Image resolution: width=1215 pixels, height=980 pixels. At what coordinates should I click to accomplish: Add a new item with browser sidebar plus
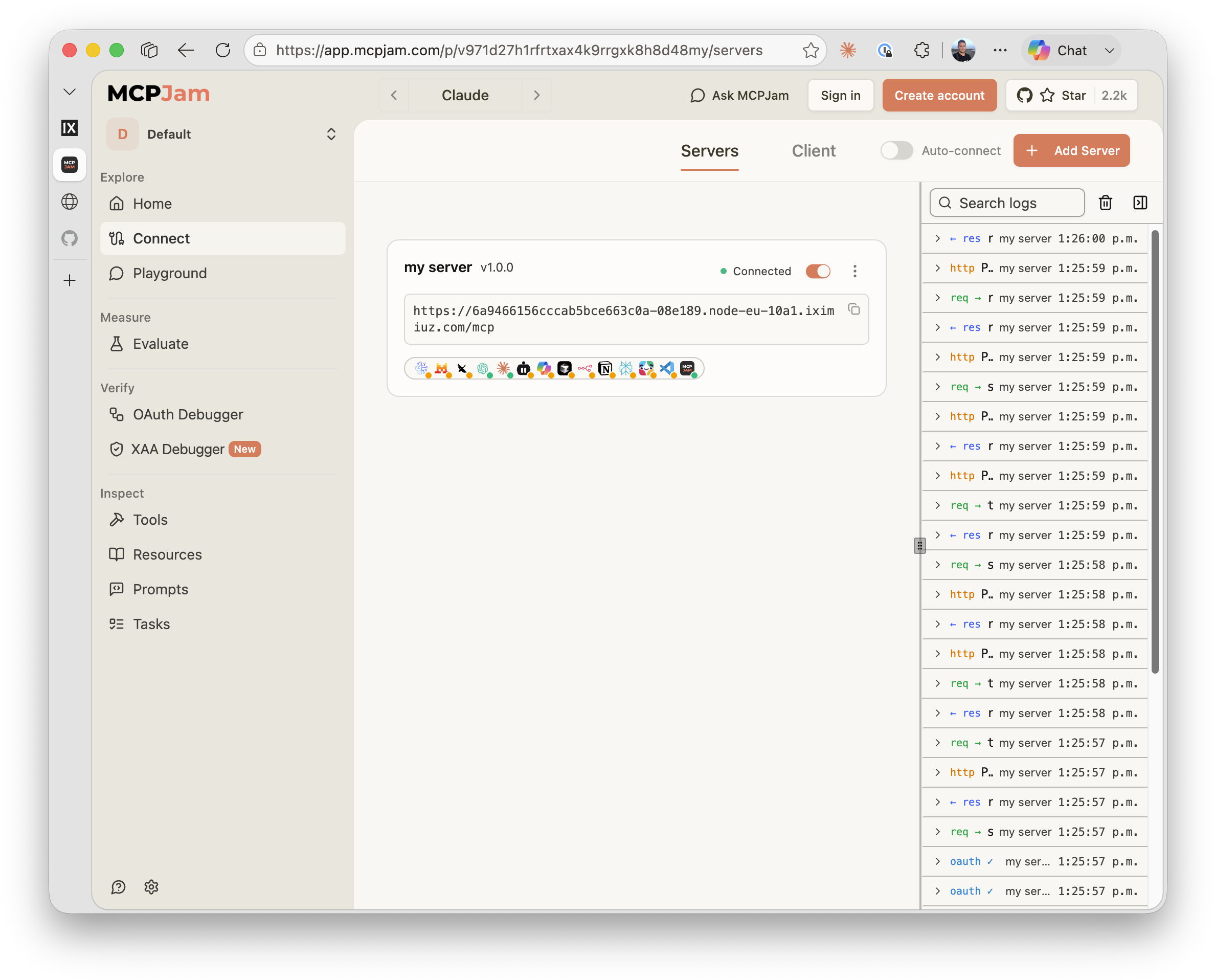pyautogui.click(x=70, y=280)
